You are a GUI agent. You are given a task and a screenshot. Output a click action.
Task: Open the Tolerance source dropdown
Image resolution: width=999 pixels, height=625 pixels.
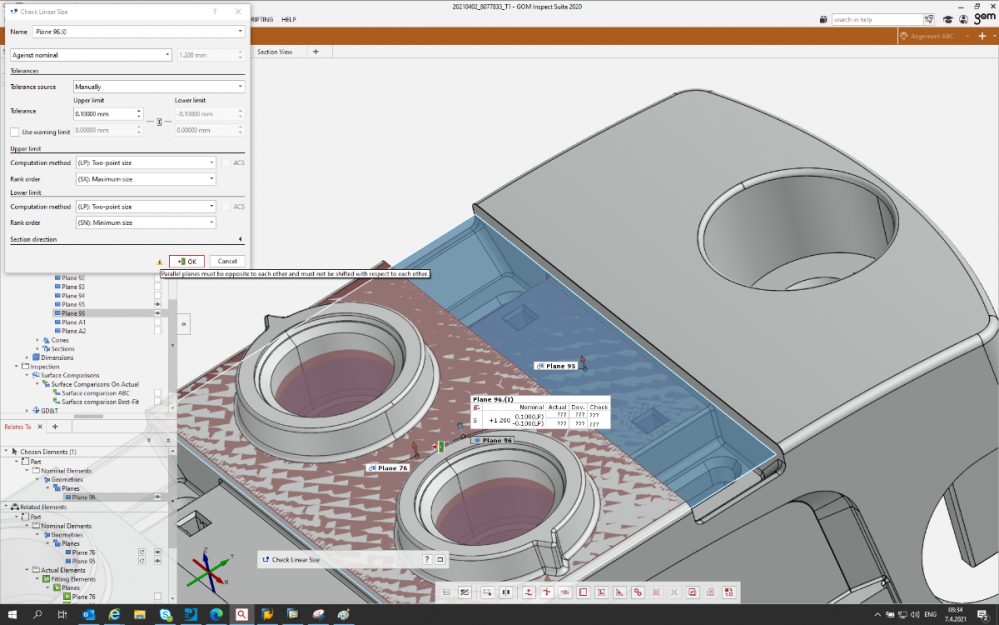coord(159,87)
